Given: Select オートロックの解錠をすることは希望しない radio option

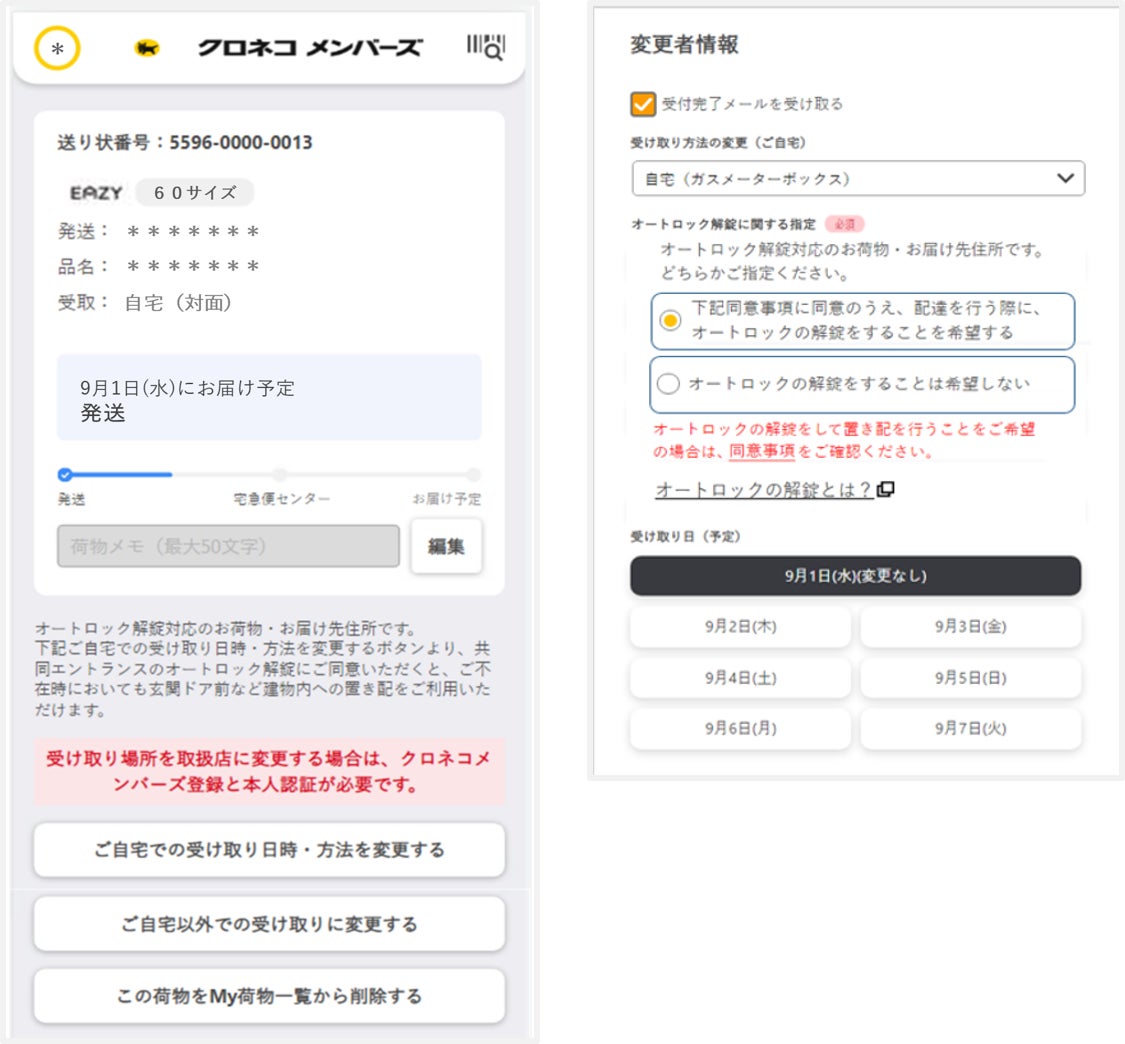Looking at the screenshot, I should click(x=668, y=384).
